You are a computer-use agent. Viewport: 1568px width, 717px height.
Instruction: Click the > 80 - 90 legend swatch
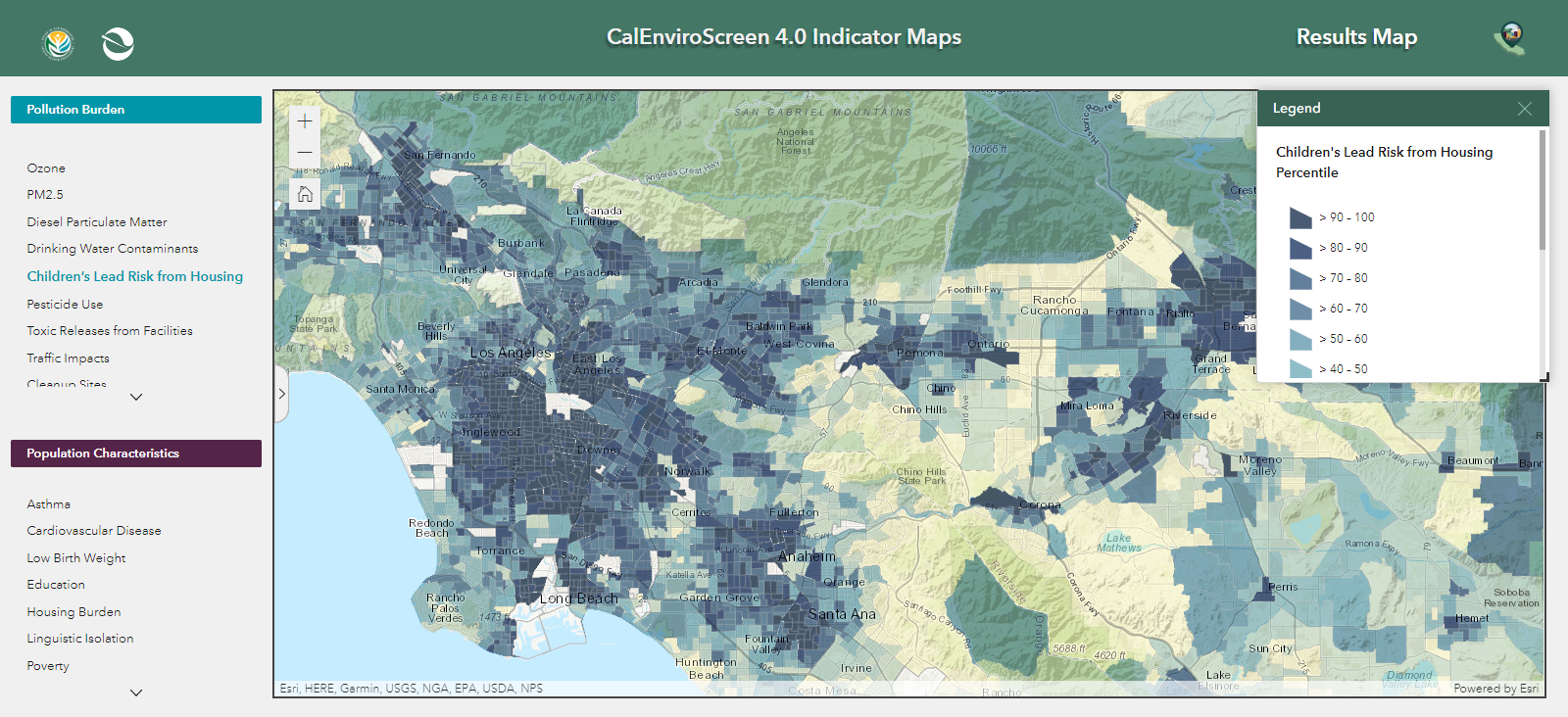point(1300,248)
